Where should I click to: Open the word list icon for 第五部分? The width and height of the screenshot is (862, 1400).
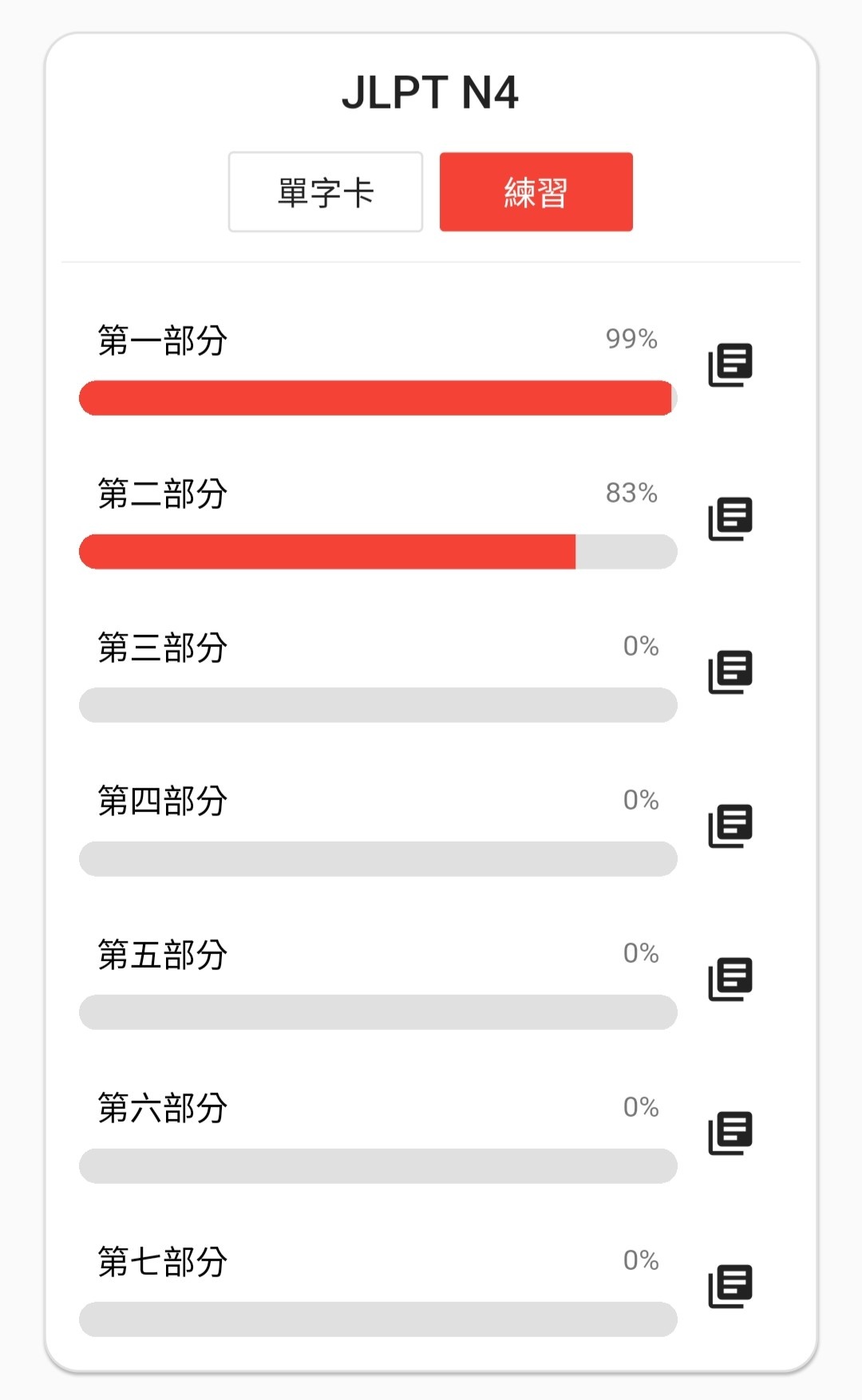point(730,979)
